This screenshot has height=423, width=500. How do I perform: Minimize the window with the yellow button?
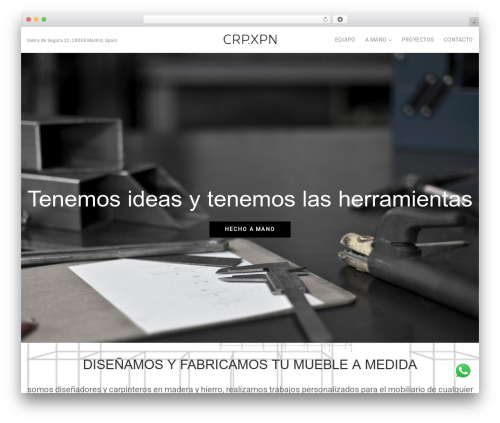[x=36, y=20]
